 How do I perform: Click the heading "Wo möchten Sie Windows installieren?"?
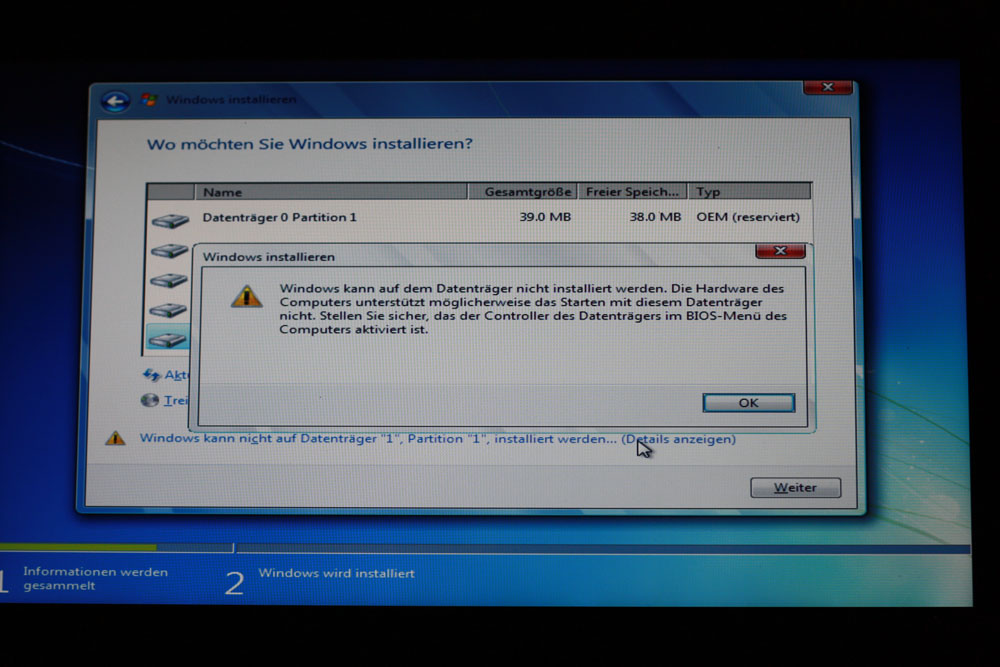[310, 144]
